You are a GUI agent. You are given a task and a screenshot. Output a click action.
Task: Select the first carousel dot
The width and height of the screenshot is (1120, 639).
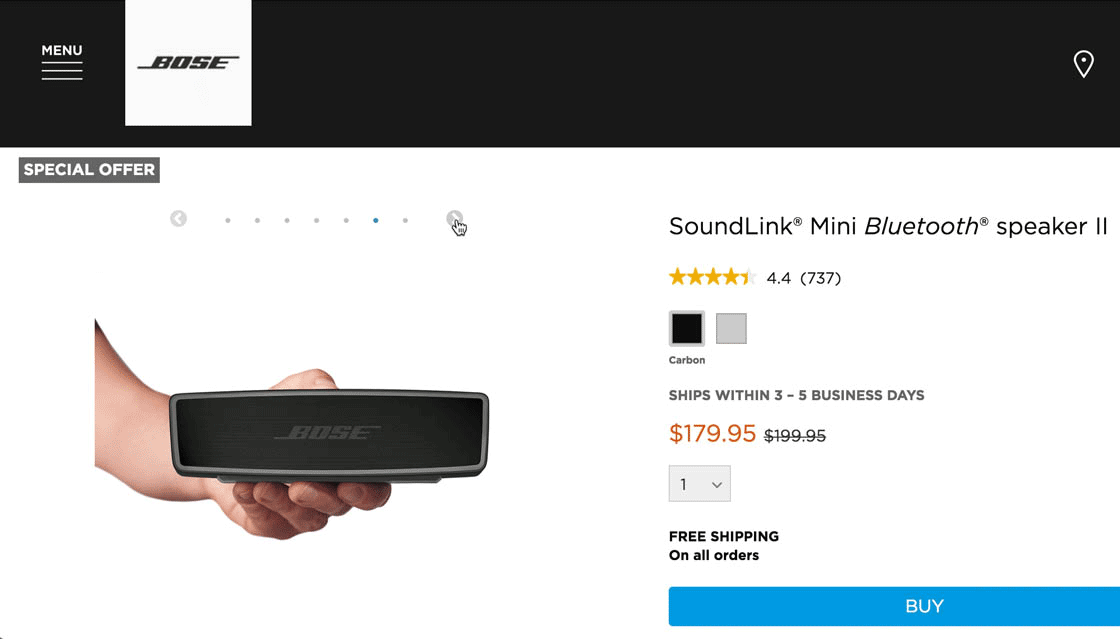tap(228, 220)
